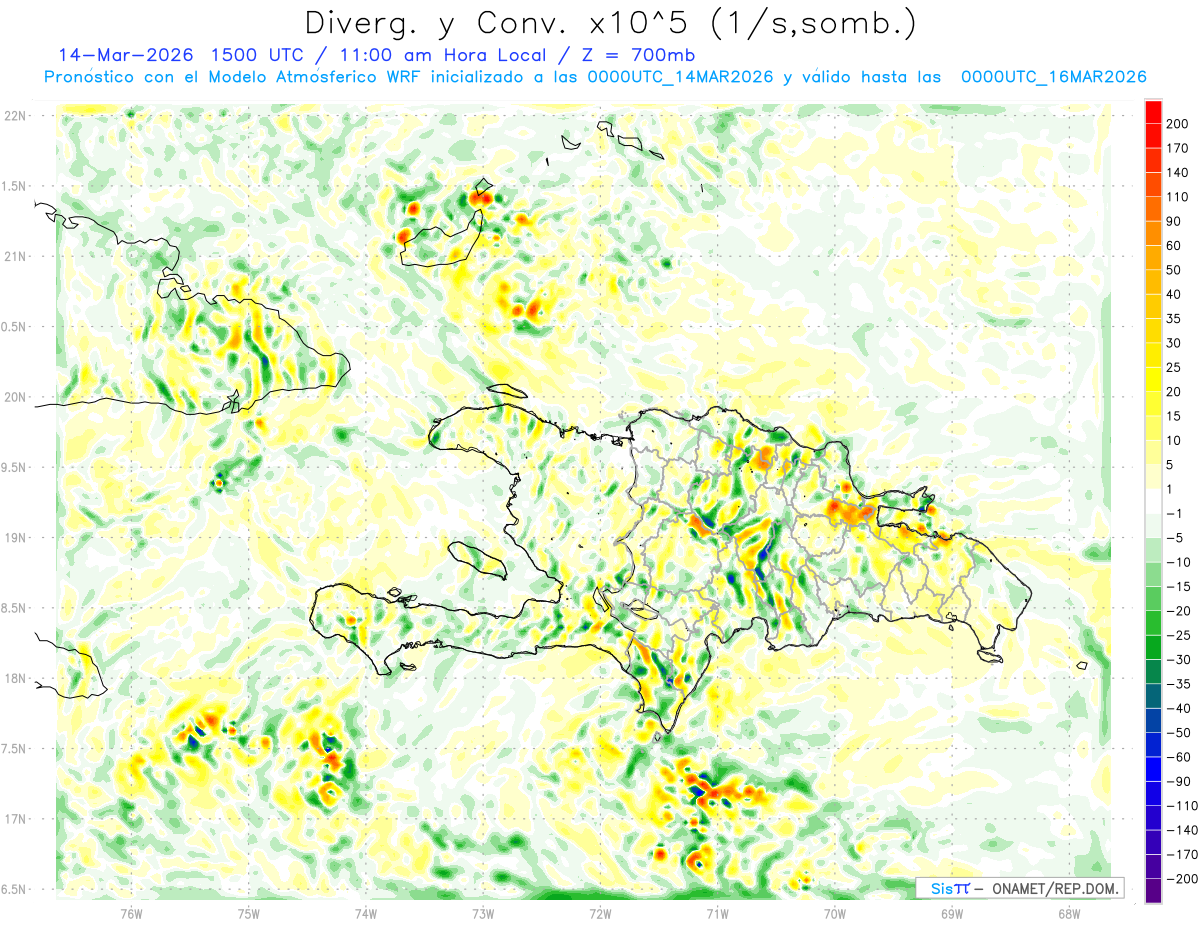
Task: Click the longitude label "70W"
Action: click(x=834, y=913)
